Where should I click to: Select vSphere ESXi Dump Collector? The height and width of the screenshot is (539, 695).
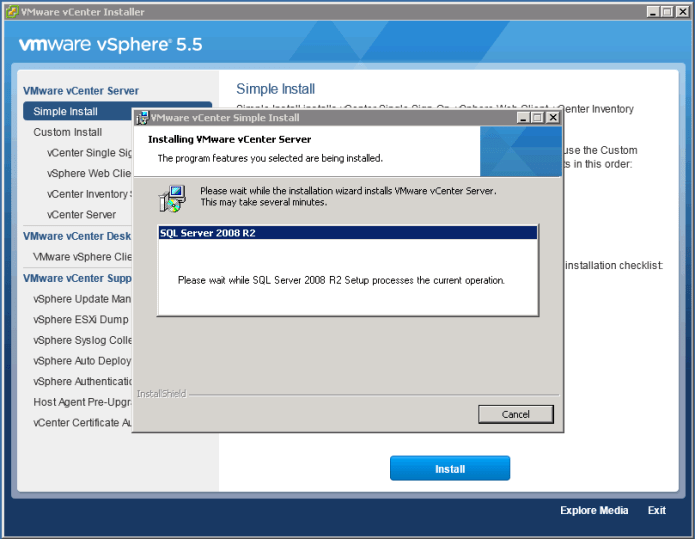[82, 319]
